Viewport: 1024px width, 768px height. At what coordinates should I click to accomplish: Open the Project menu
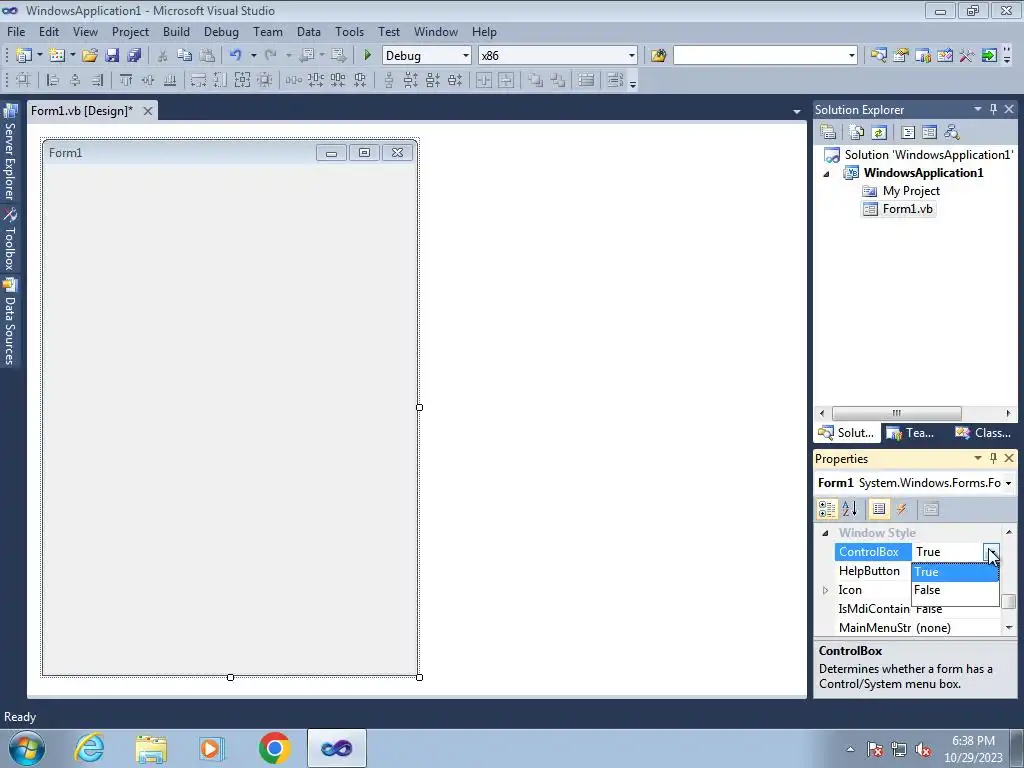click(x=130, y=31)
